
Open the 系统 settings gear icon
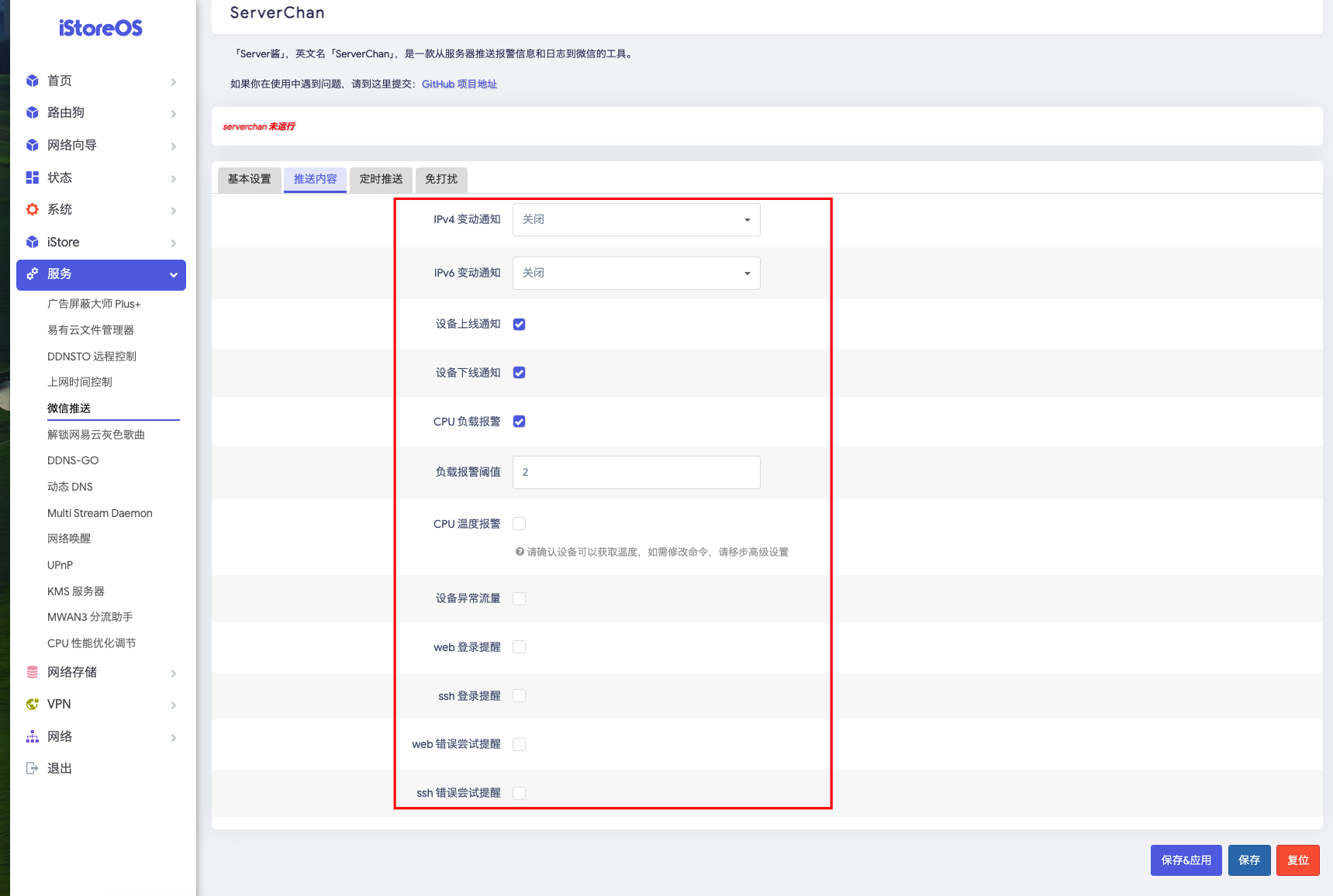tap(32, 209)
